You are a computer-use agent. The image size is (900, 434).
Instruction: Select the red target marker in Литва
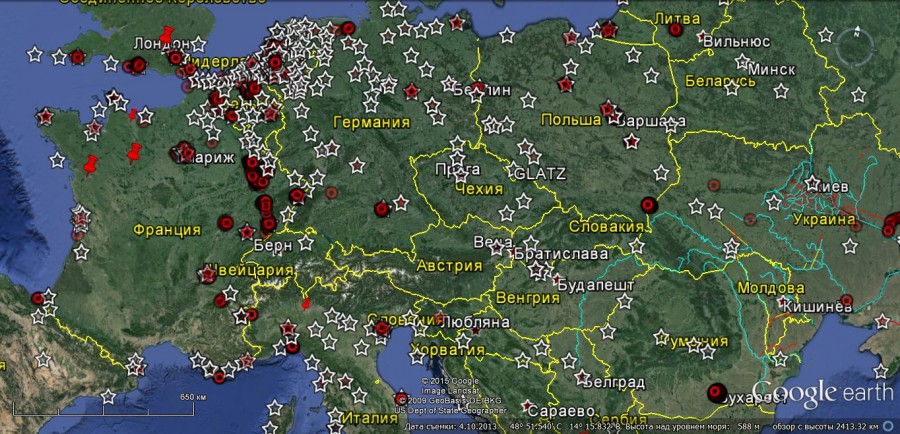(x=675, y=30)
